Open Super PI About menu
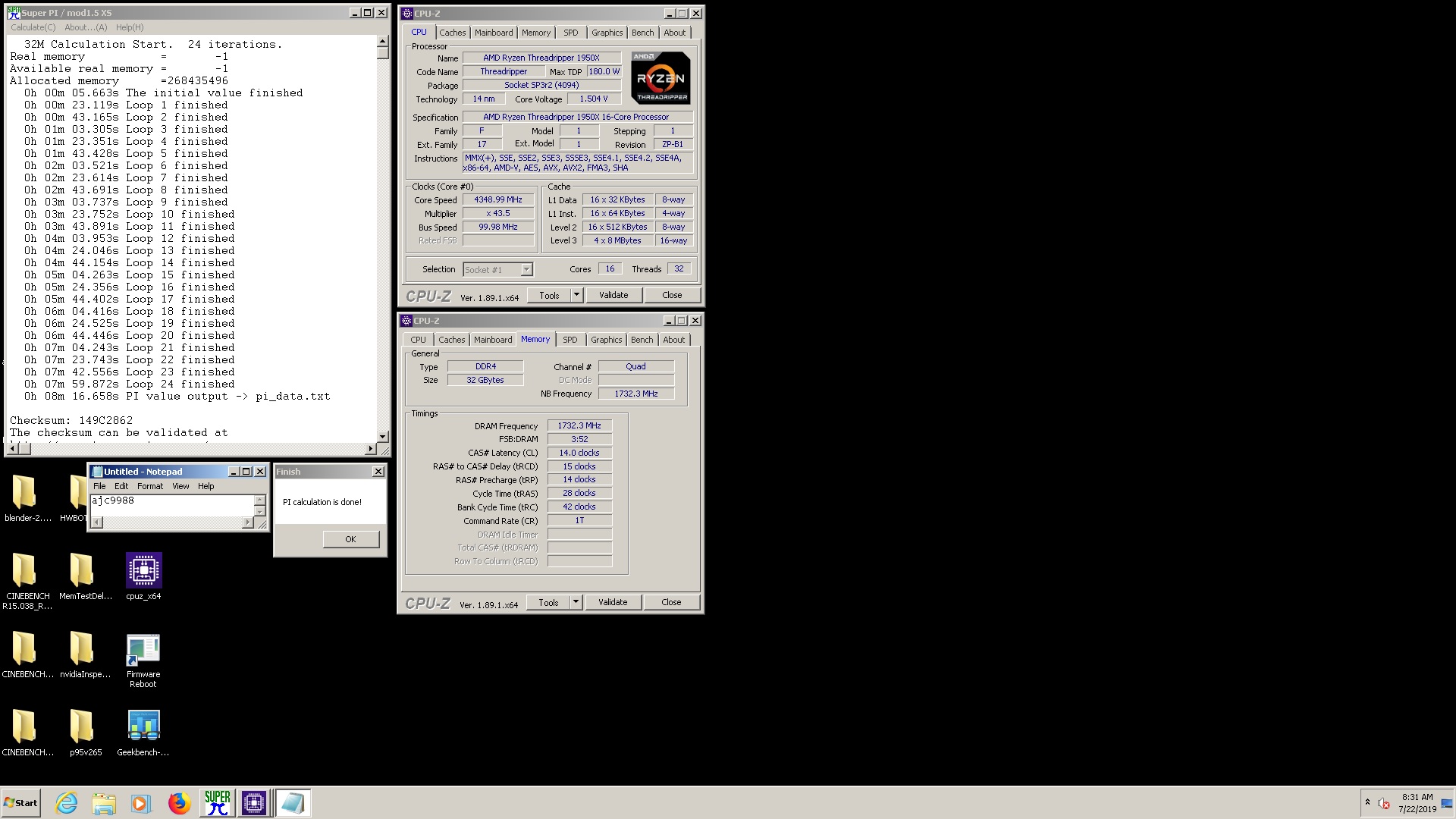Screen dimensions: 1456x819 86,27
